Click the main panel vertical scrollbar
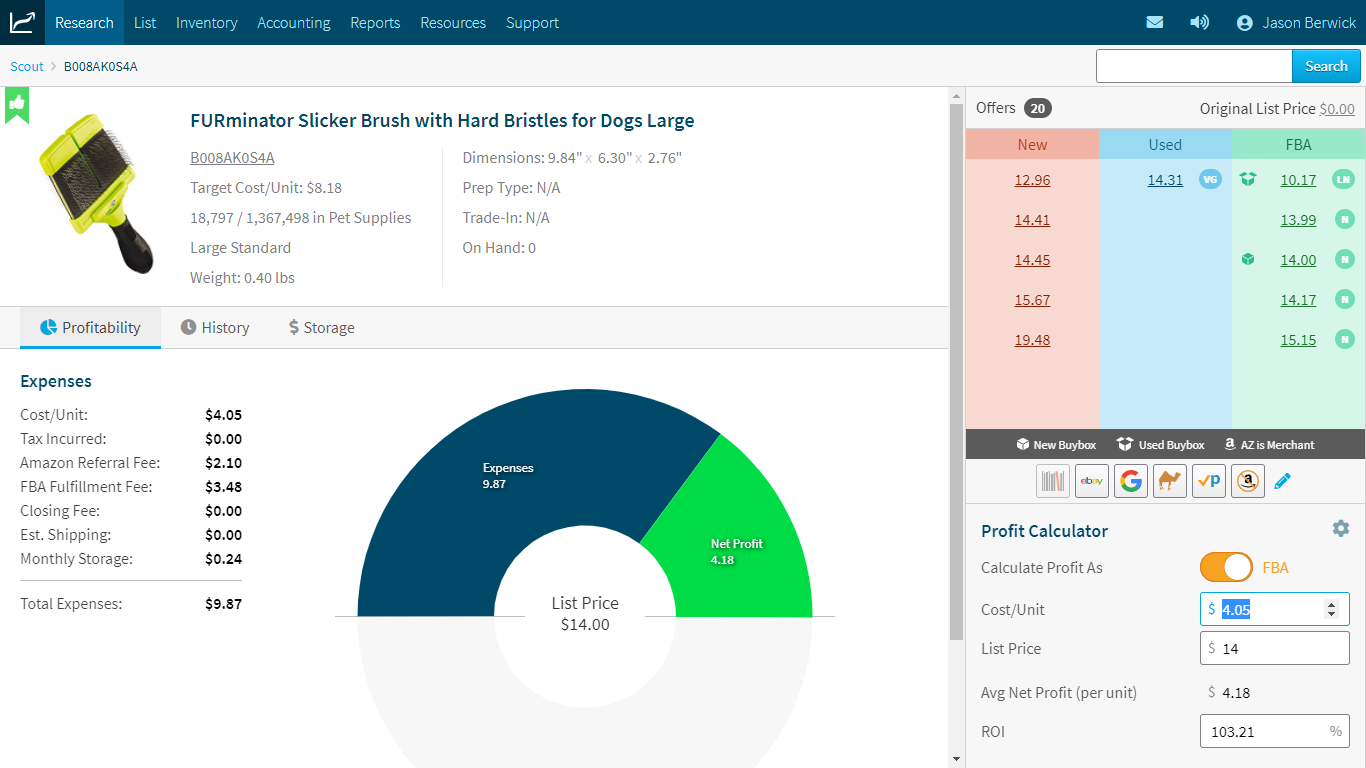The image size is (1366, 768). click(957, 370)
